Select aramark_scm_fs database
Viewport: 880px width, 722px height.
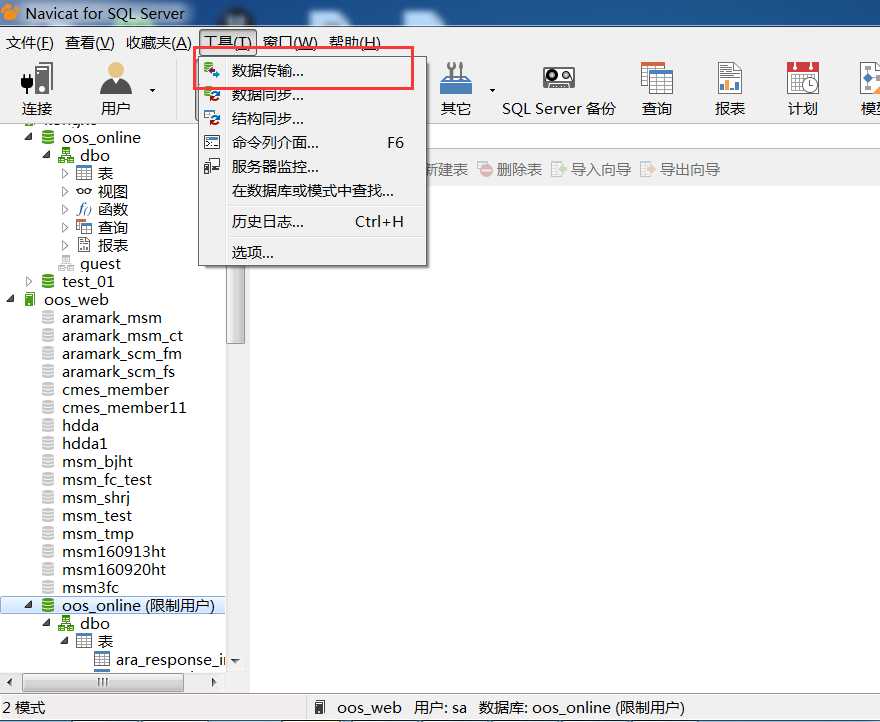118,371
